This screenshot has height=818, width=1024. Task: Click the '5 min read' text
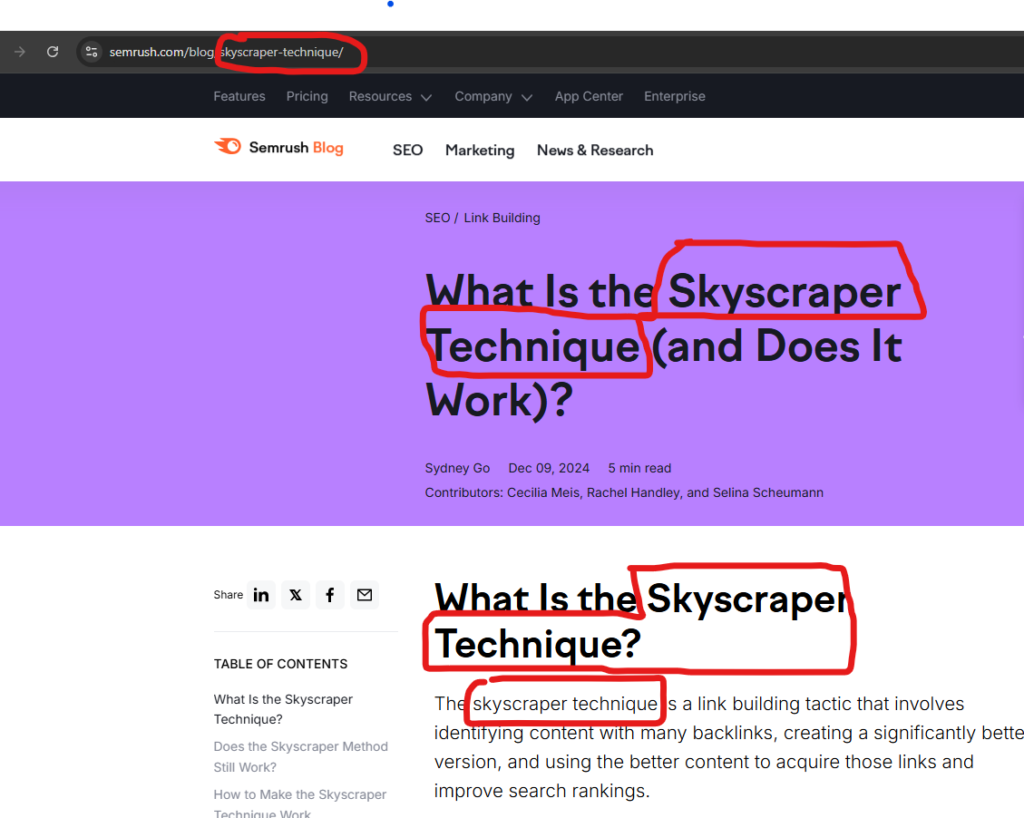pyautogui.click(x=639, y=468)
